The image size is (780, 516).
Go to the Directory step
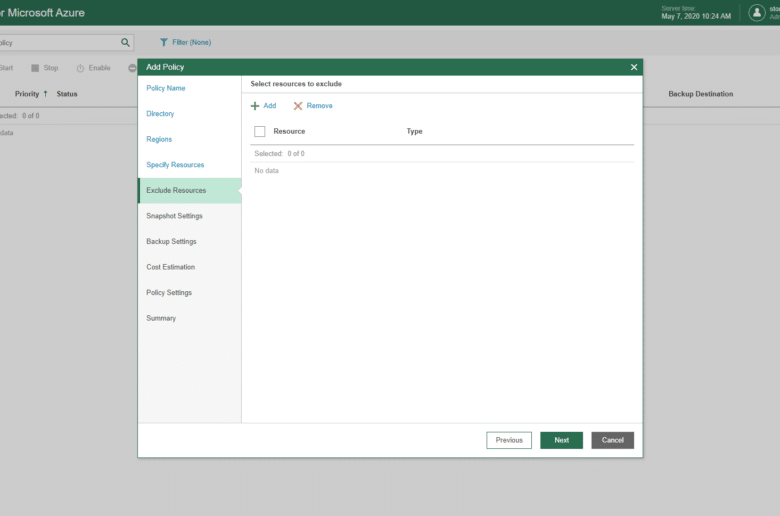coord(190,113)
